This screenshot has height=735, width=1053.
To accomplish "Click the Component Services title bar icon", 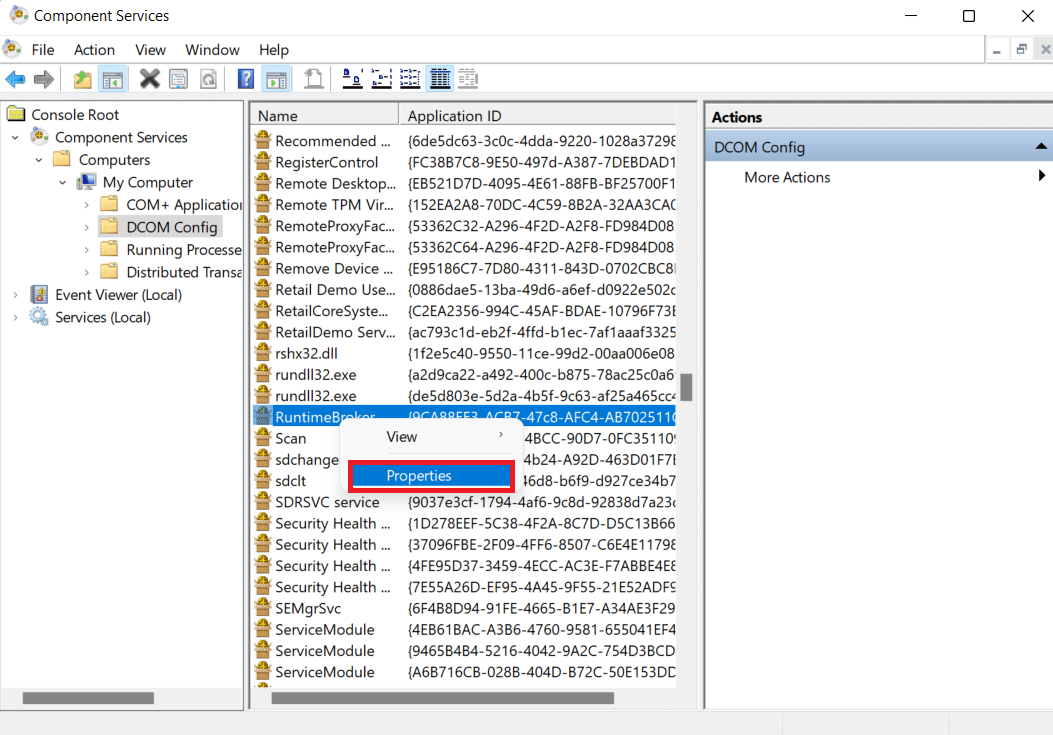I will (19, 15).
